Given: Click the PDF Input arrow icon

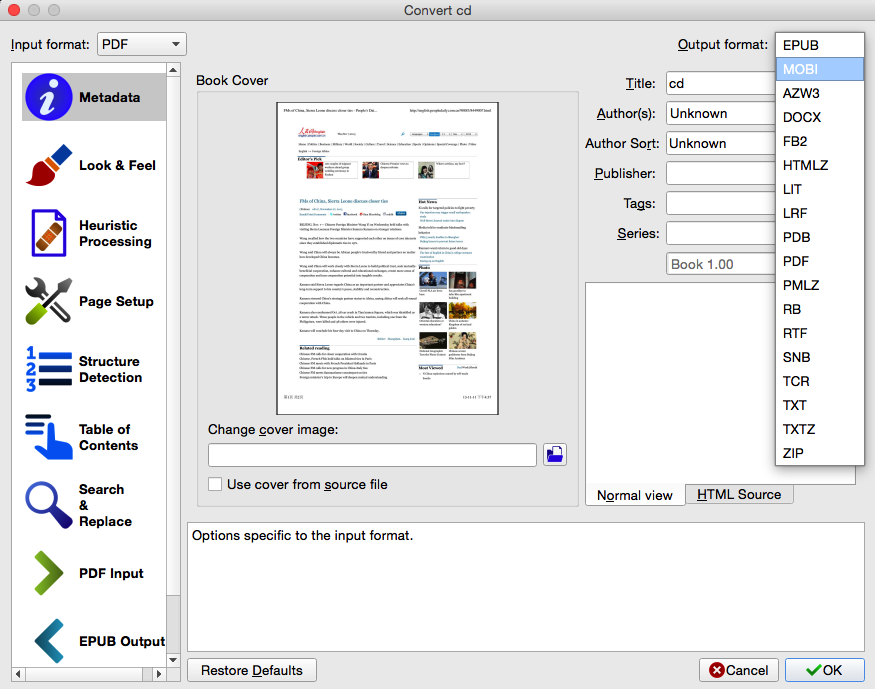Looking at the screenshot, I should (47, 573).
